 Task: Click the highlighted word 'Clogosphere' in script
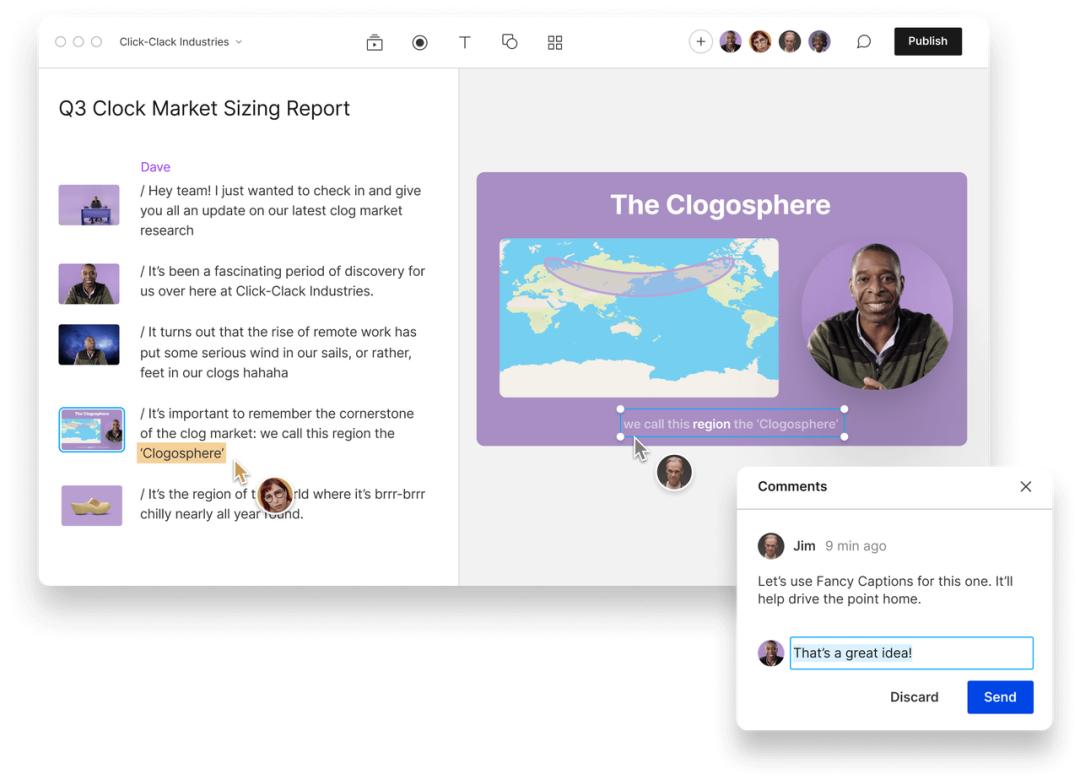(182, 453)
